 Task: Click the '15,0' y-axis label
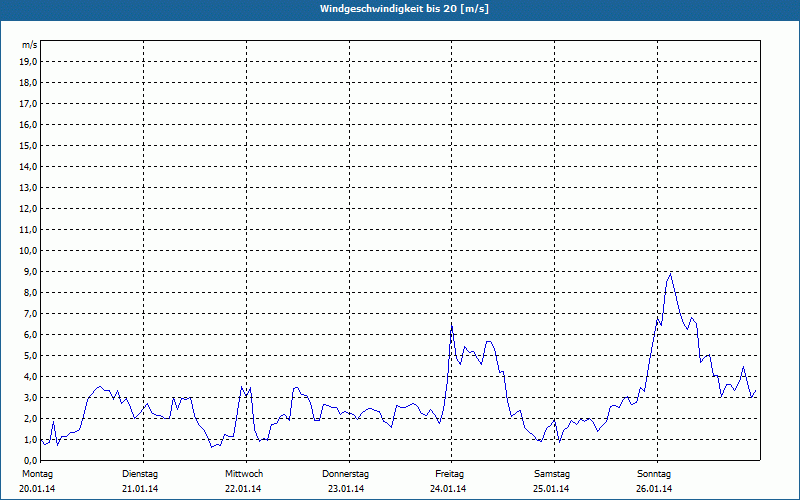[28, 145]
